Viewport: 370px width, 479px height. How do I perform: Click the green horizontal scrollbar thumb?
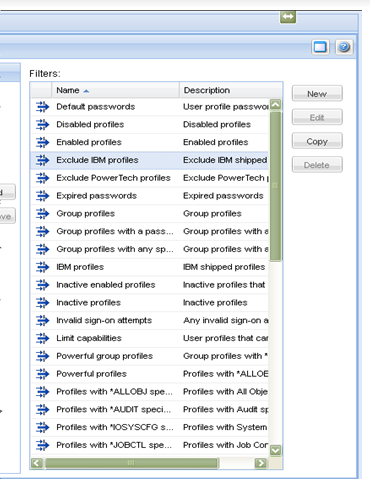[132, 463]
